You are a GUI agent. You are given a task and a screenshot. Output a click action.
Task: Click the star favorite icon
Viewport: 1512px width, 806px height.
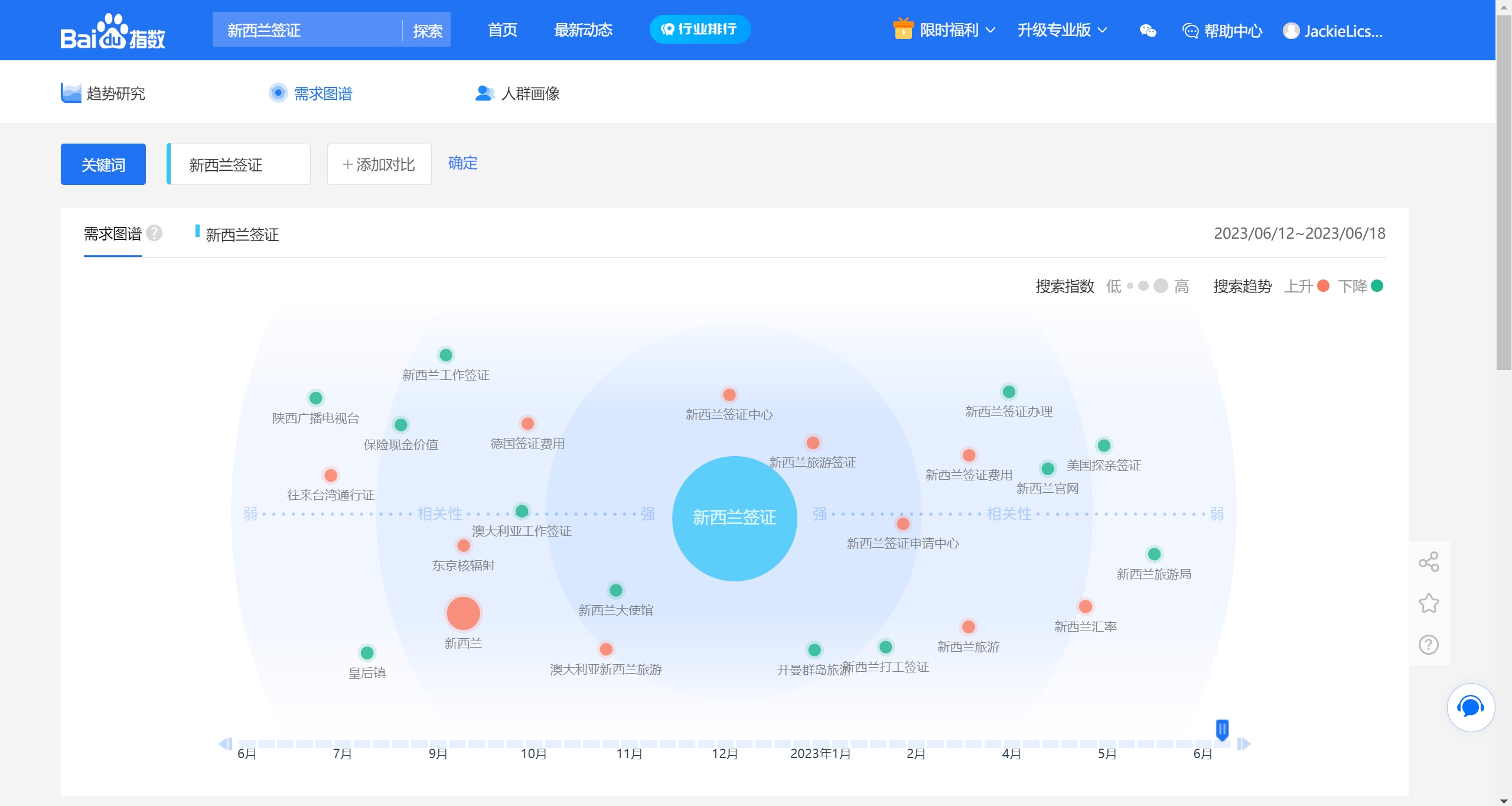[x=1428, y=603]
